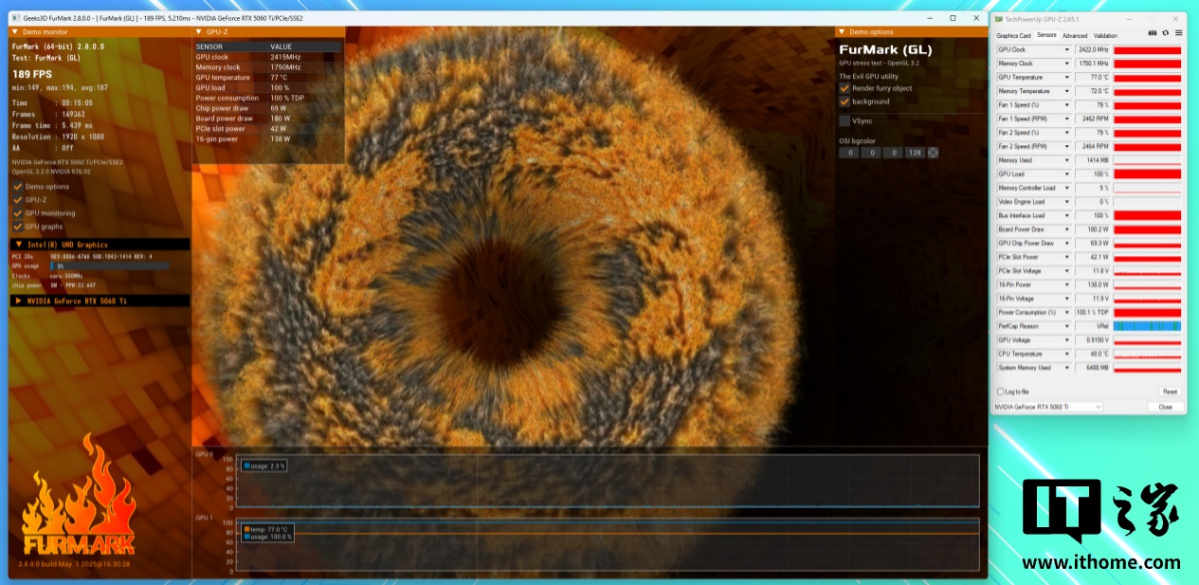Viewport: 1199px width, 585px height.
Task: Uncheck the GPU graphs checkbox
Action: coord(18,226)
